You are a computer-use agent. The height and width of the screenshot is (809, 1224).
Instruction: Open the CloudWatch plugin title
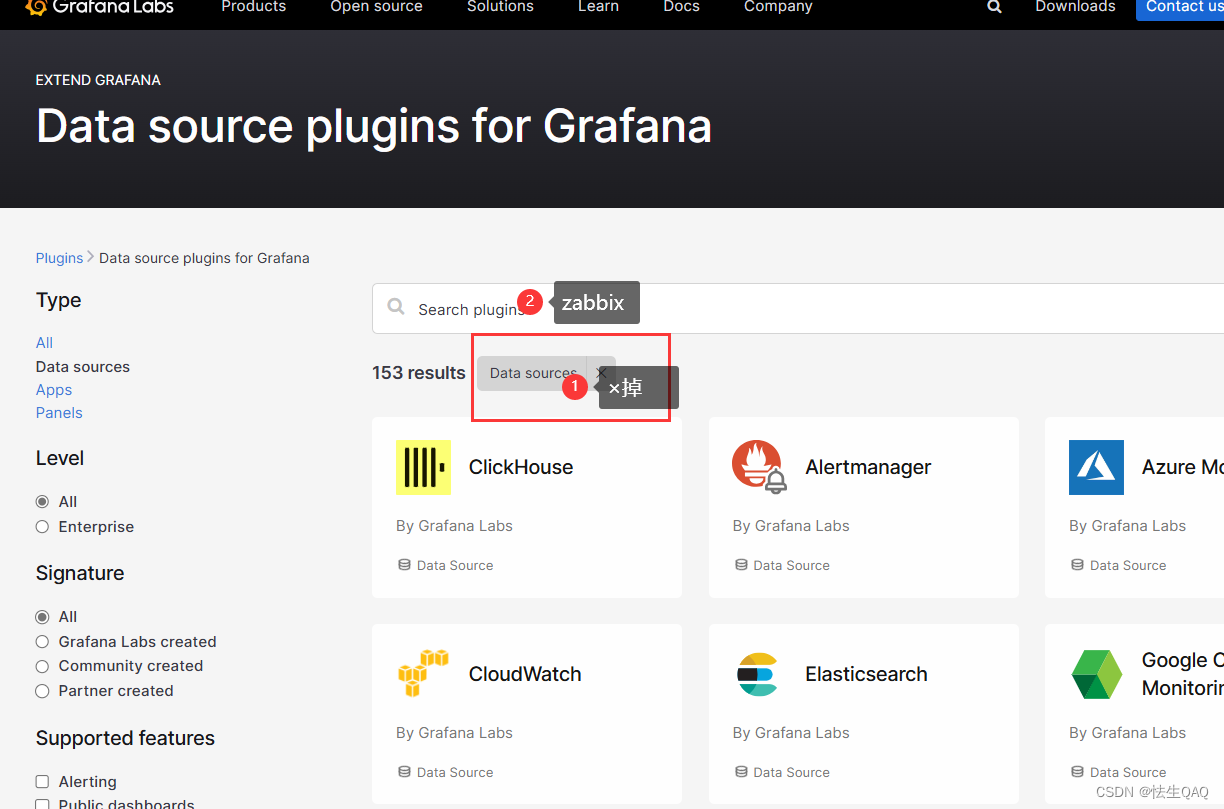525,674
